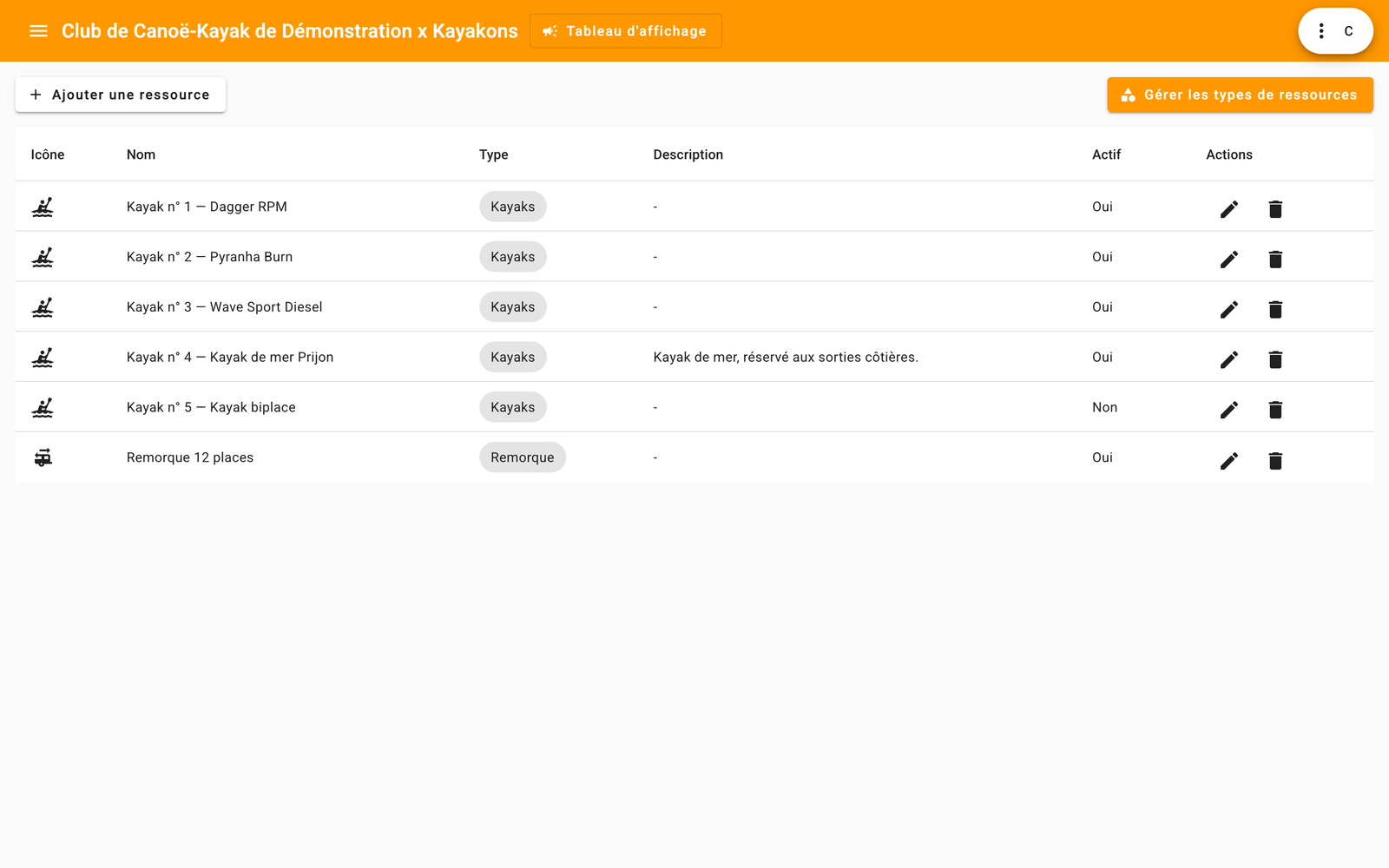Delete Kayak n° 5 Kayak biplace
Viewport: 1389px width, 868px height.
tap(1275, 410)
